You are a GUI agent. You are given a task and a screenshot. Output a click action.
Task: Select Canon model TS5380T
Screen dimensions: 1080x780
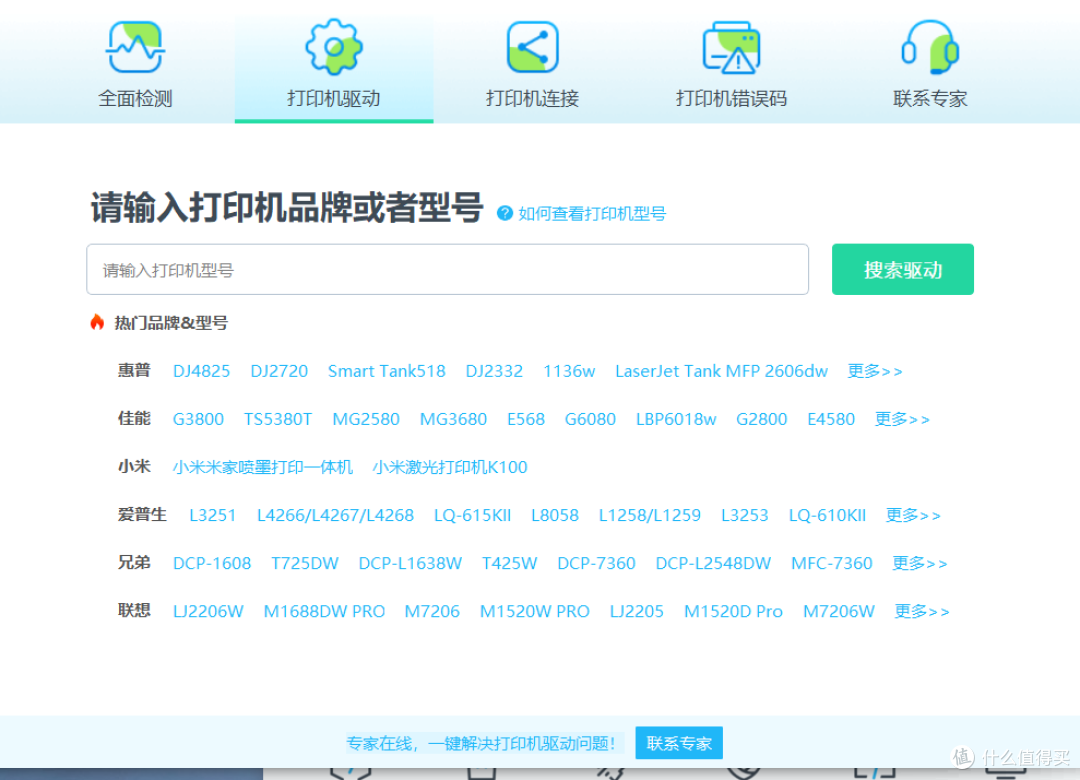tap(278, 419)
